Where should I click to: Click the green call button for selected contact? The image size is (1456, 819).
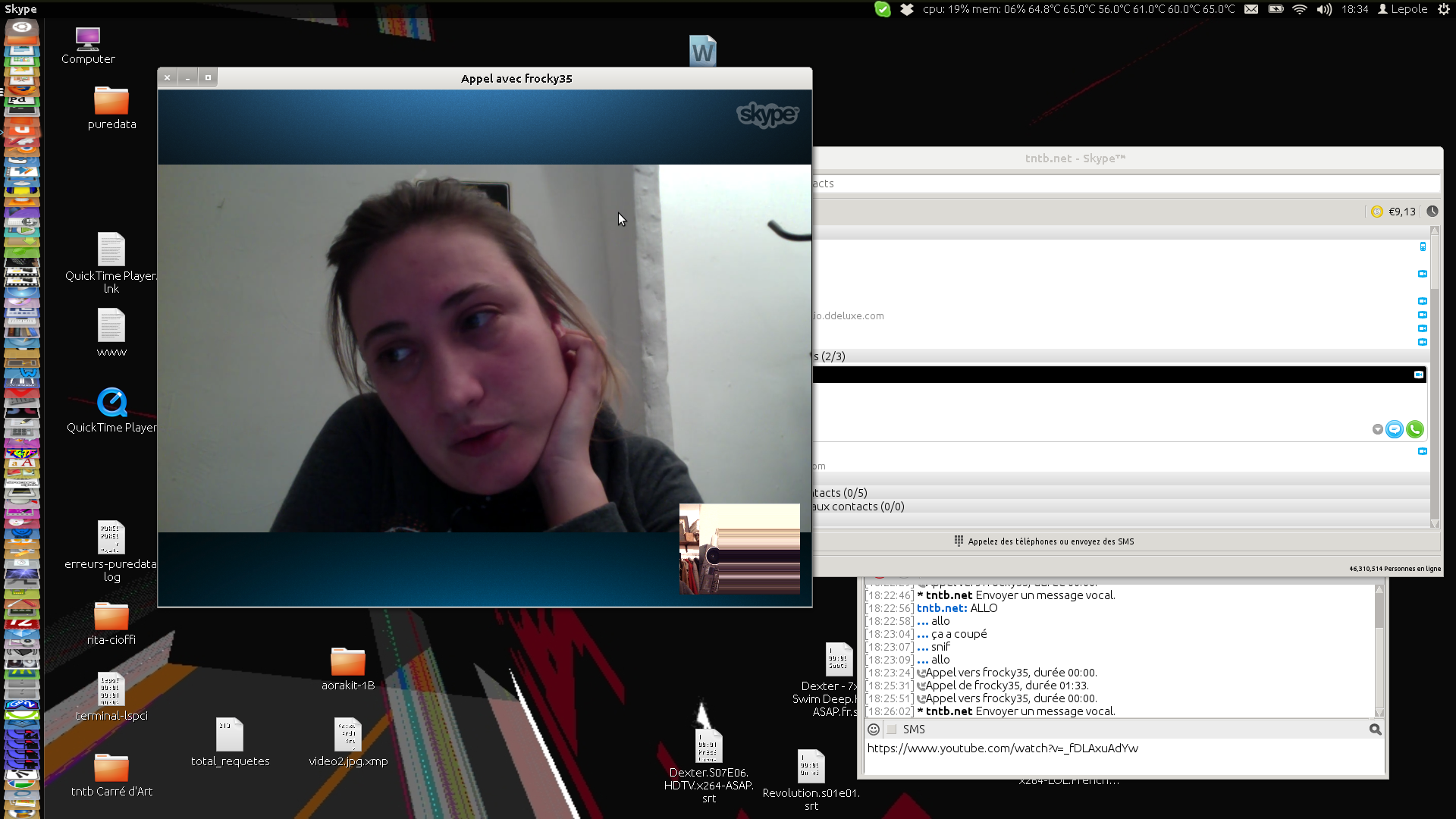click(x=1414, y=429)
